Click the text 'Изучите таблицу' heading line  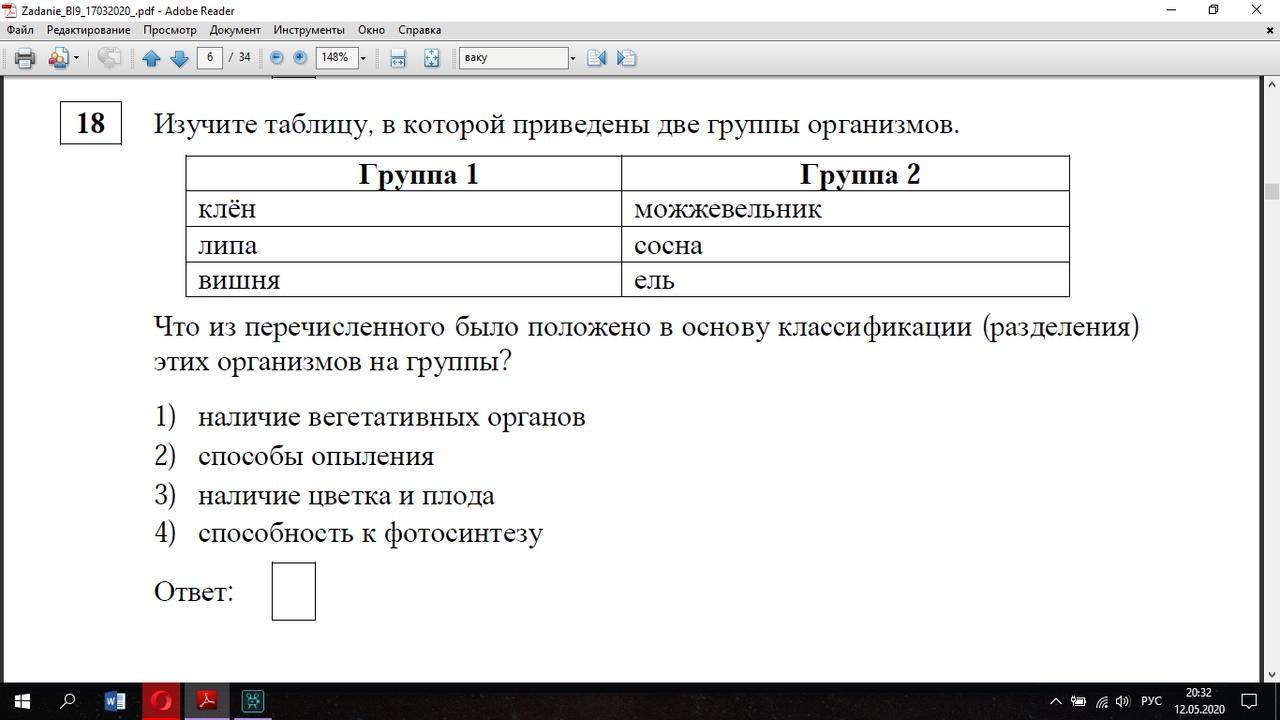(557, 124)
